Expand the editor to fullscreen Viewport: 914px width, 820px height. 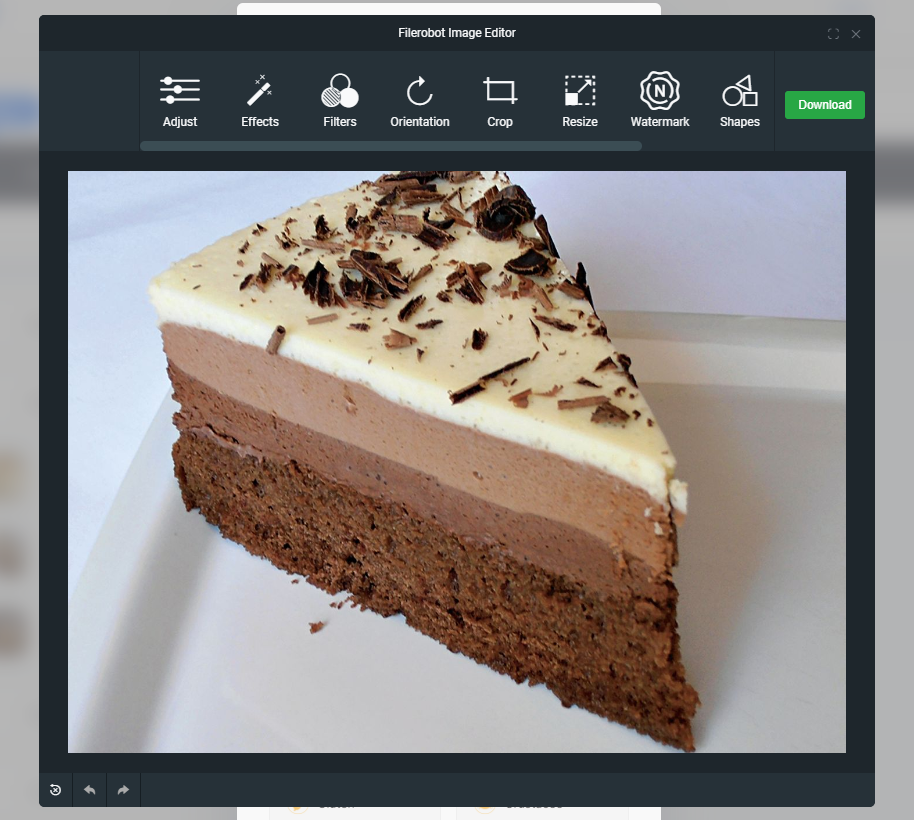833,33
